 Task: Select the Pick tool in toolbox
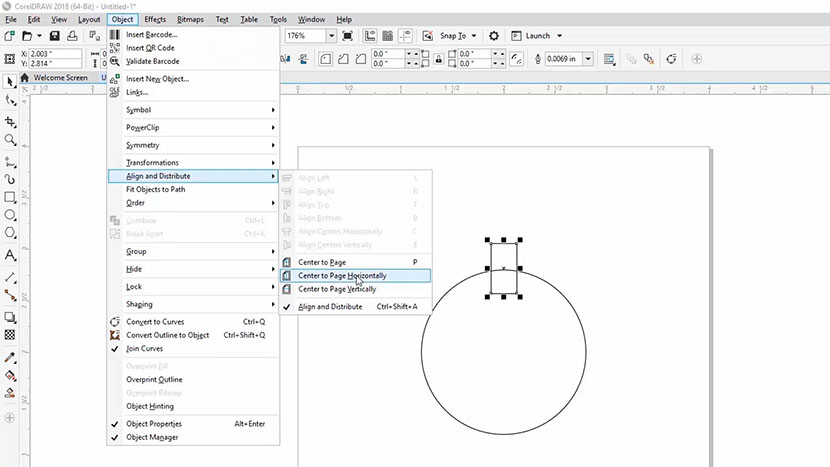click(10, 82)
